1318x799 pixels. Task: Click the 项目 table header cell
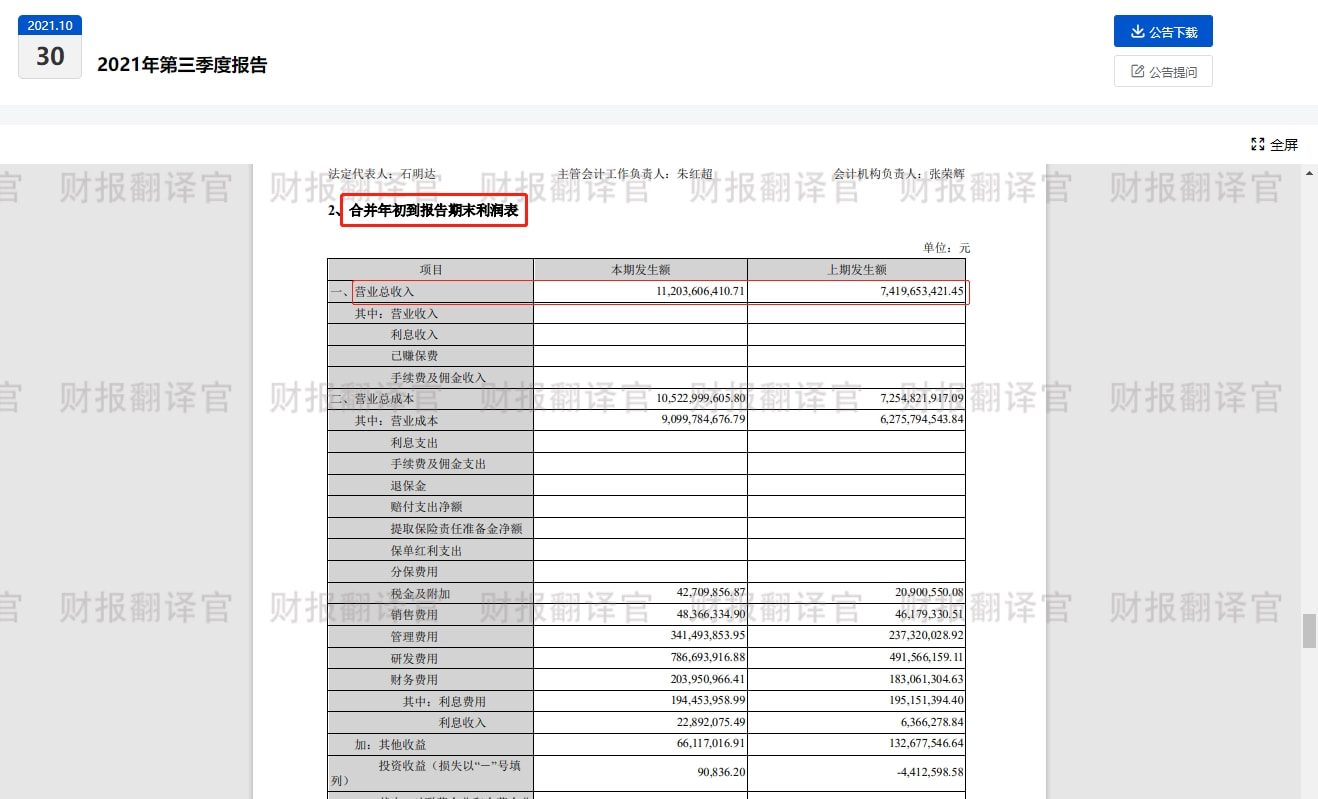pyautogui.click(x=429, y=269)
